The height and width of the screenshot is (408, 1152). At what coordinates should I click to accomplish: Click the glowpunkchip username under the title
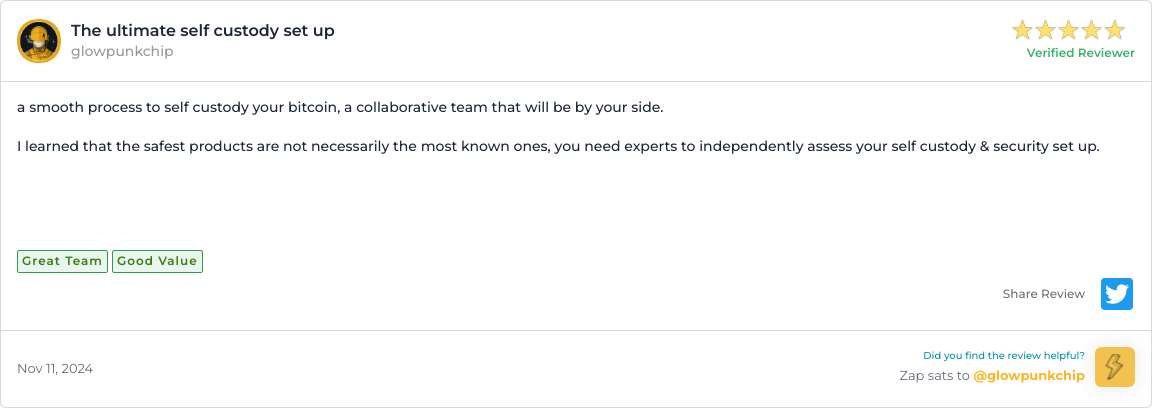pyautogui.click(x=122, y=51)
